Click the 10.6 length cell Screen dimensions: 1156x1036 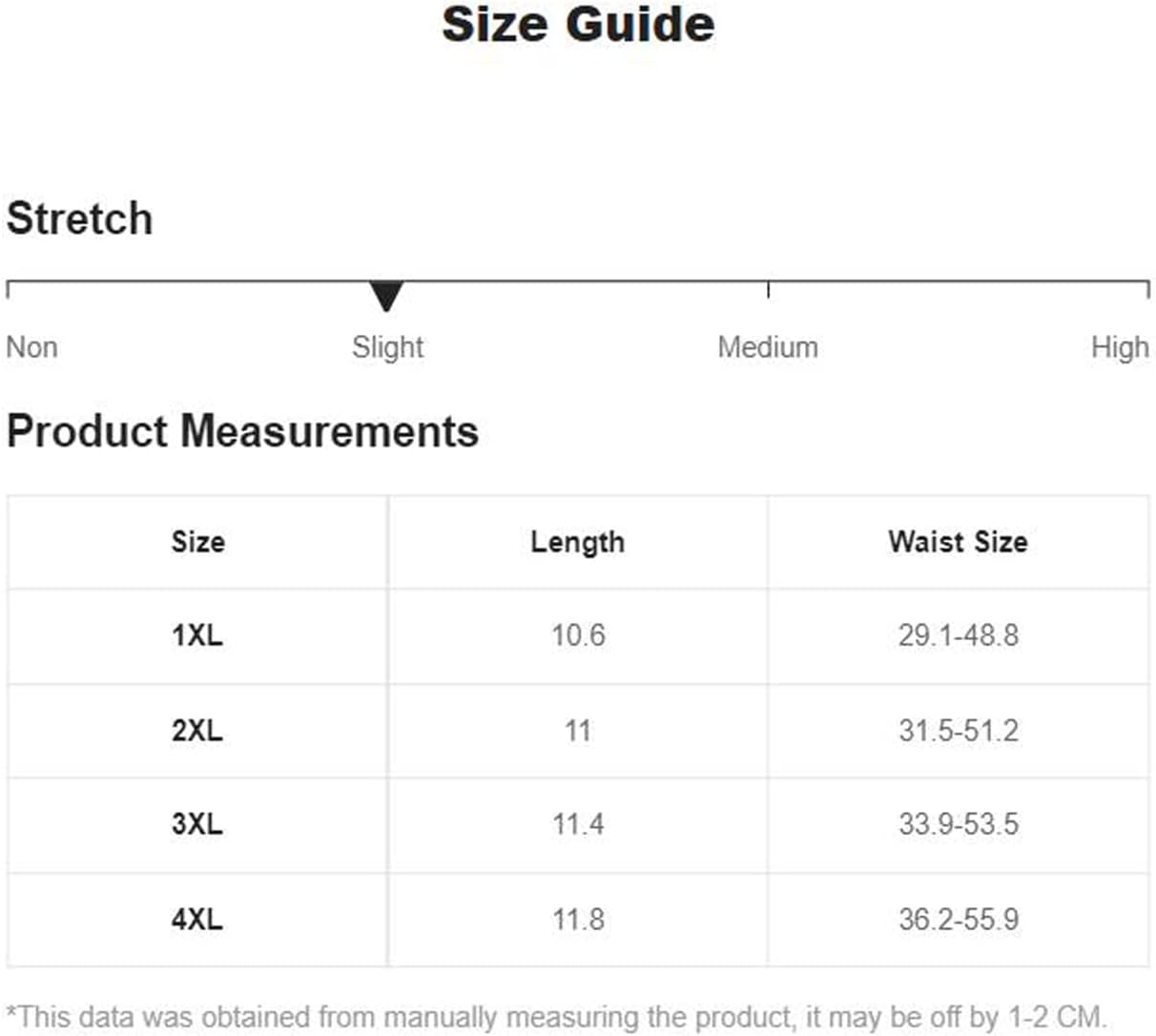click(x=578, y=635)
